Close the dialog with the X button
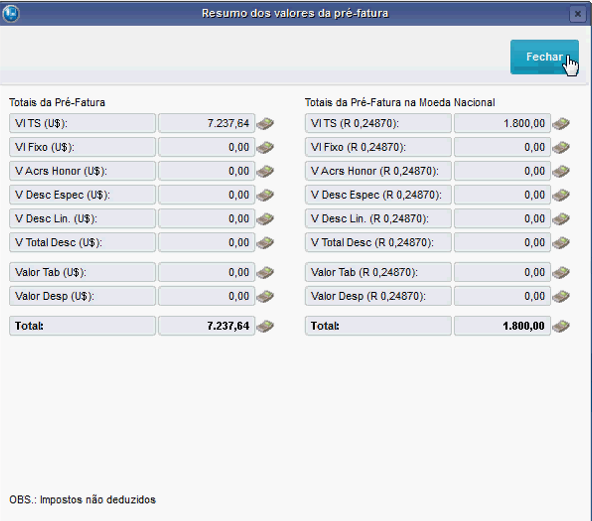Screen dimensions: 592x521 577,14
